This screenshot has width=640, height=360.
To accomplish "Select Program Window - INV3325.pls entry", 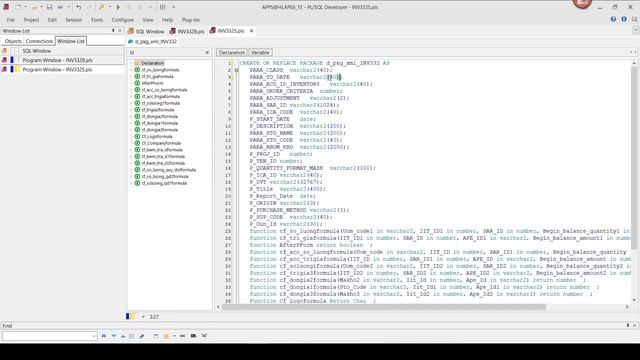I will [62, 69].
